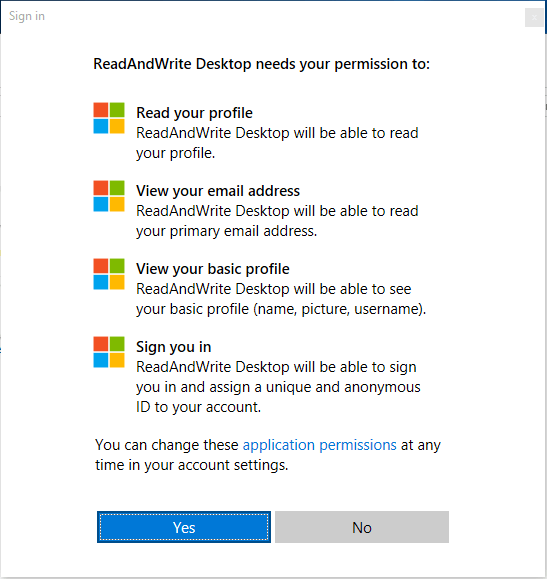Click the Microsoft logo beside Read your profile
This screenshot has height=579, width=547.
[x=109, y=118]
